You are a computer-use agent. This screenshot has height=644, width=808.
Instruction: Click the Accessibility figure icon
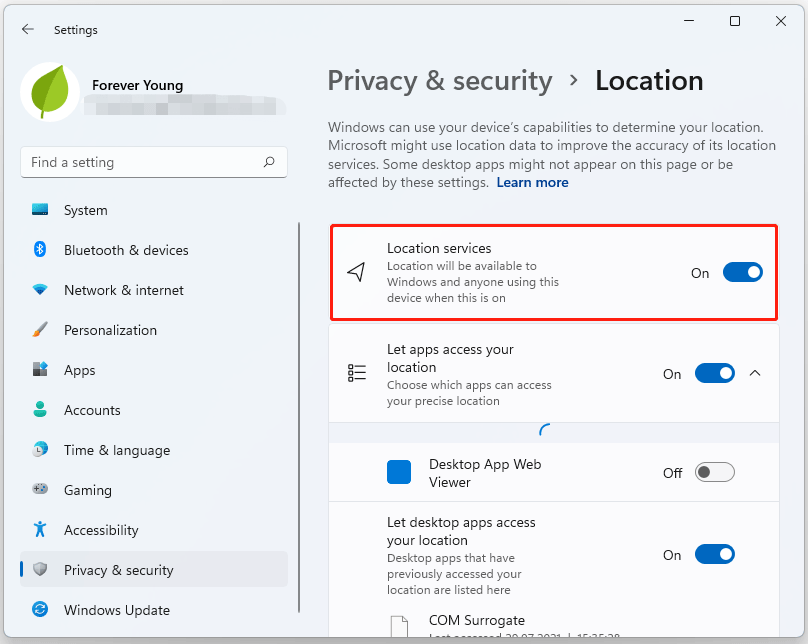(x=40, y=529)
